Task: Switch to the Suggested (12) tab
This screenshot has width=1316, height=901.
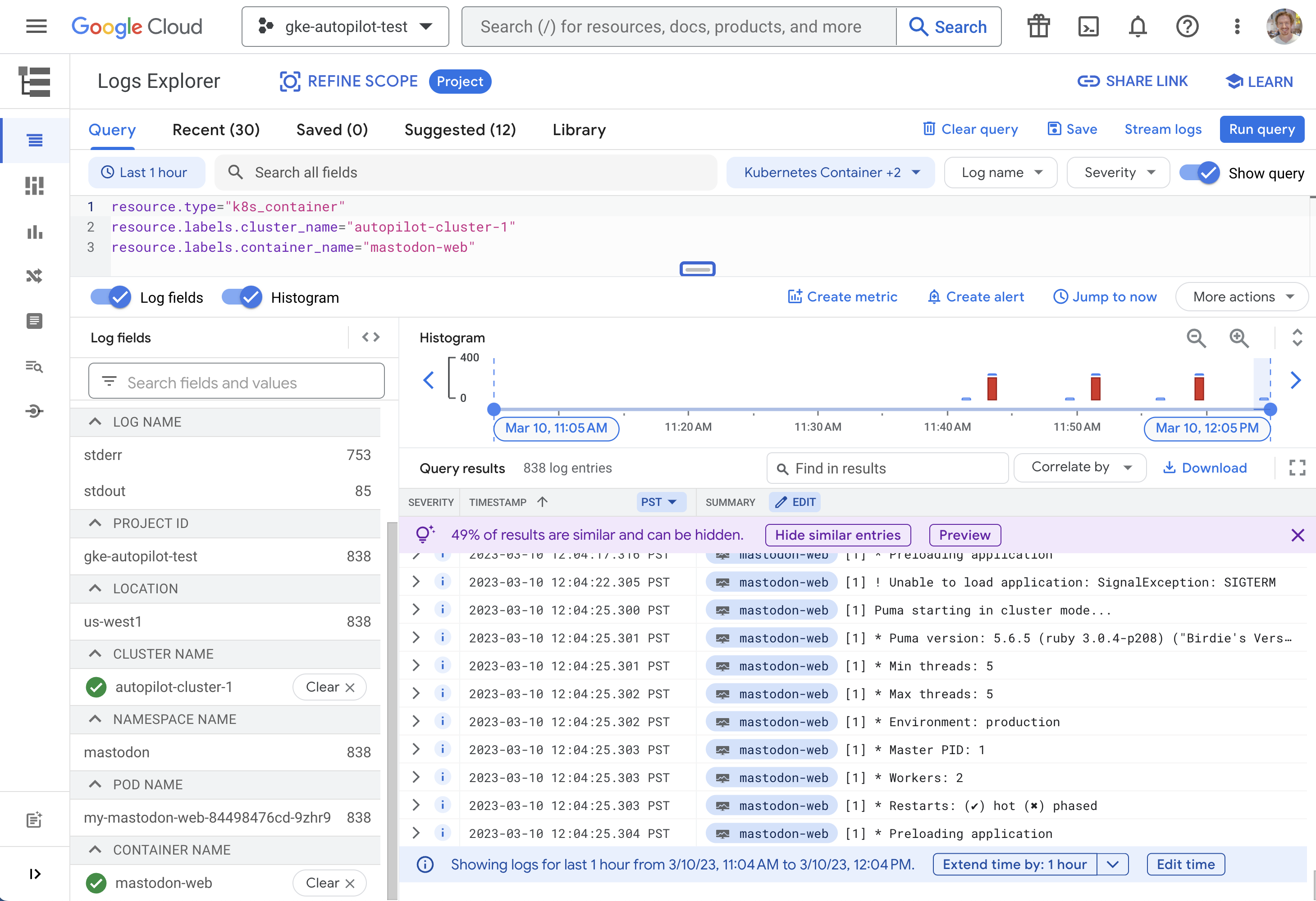Action: 460,130
